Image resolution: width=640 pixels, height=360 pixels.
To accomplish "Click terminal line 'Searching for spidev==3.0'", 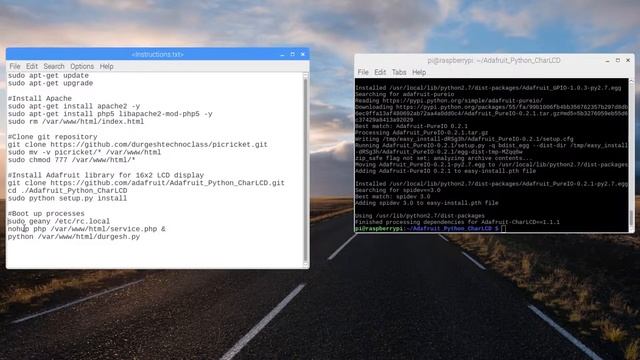I will point(398,190).
